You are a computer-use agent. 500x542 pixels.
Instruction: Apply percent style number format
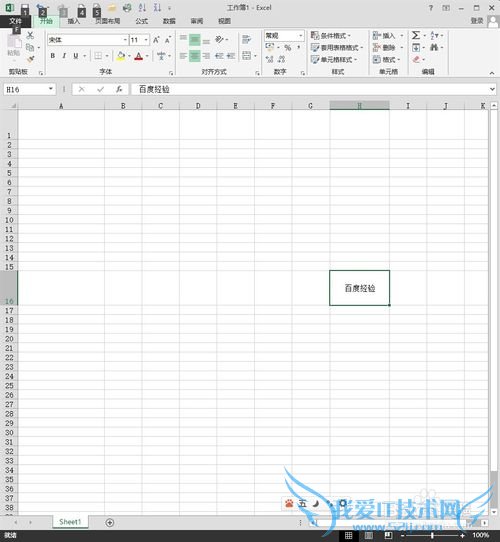tap(288, 48)
